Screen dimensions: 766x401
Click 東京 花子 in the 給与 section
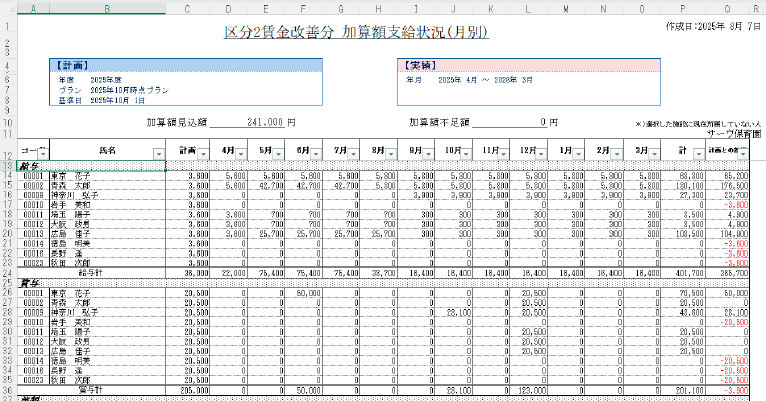(71, 175)
